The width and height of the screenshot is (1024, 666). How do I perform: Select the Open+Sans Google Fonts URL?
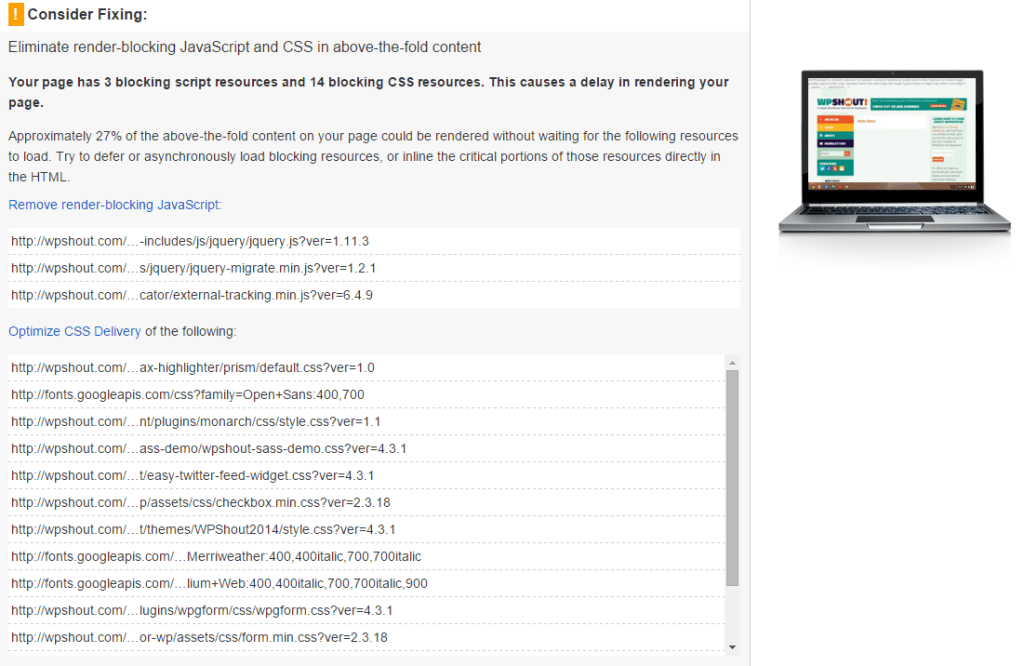pyautogui.click(x=187, y=395)
